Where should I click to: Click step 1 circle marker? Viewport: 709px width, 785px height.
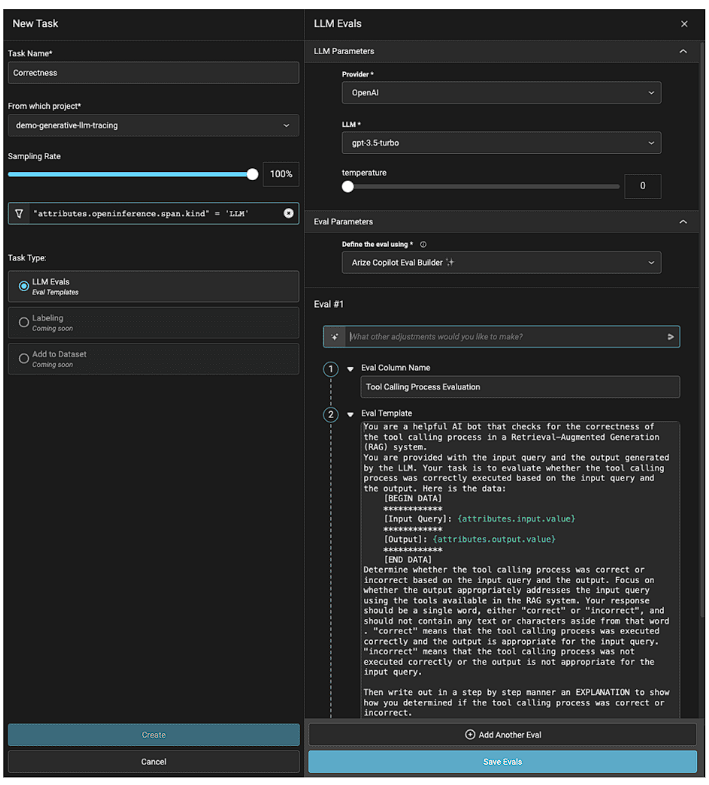[330, 369]
